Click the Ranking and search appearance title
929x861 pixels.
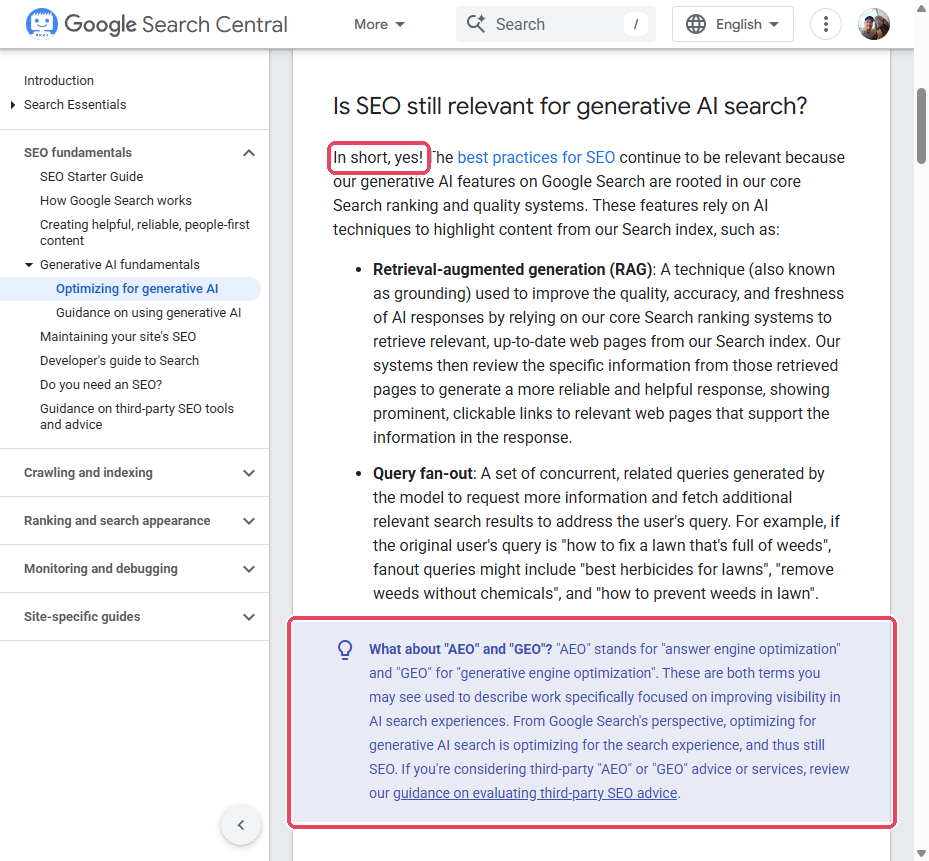(117, 521)
